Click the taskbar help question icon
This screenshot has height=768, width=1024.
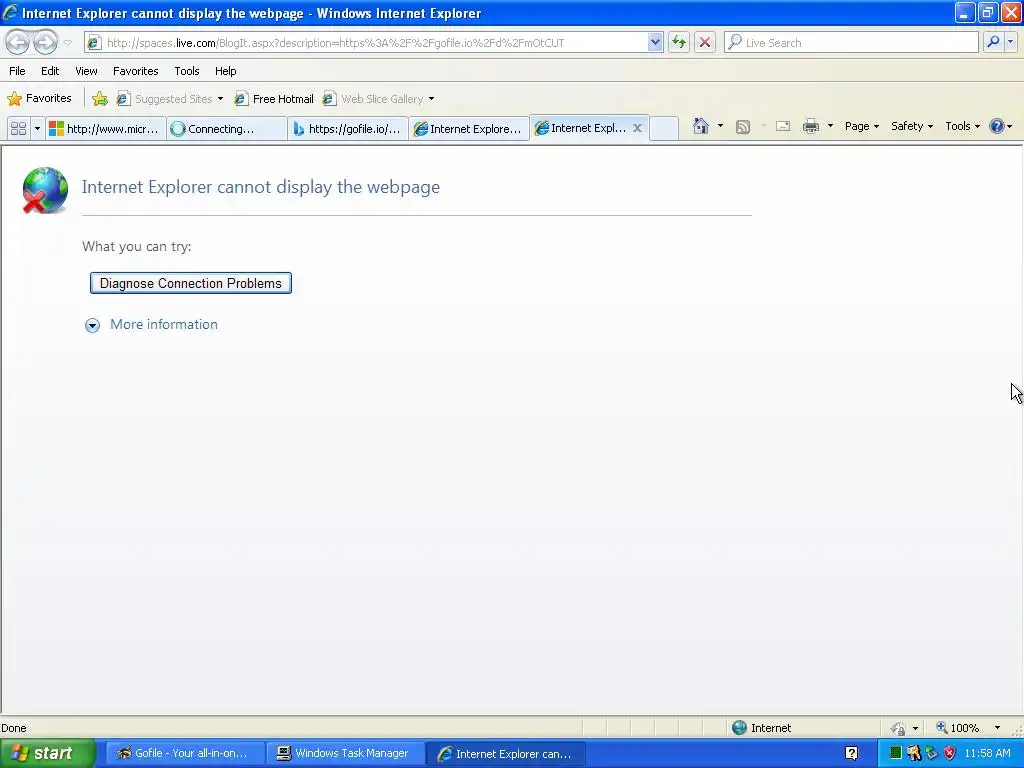(x=852, y=754)
